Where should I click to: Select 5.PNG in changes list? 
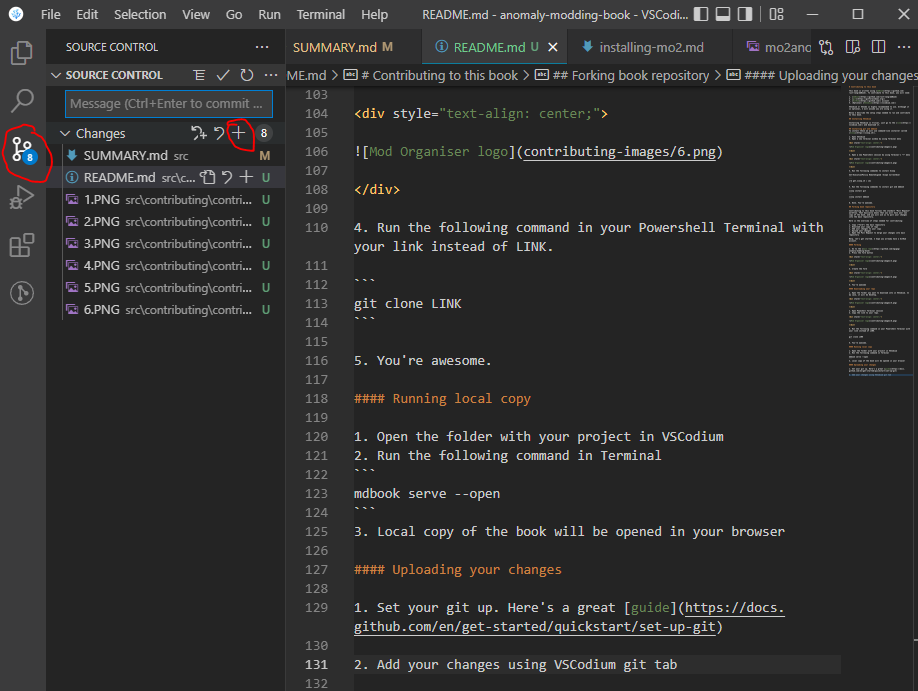coord(166,288)
